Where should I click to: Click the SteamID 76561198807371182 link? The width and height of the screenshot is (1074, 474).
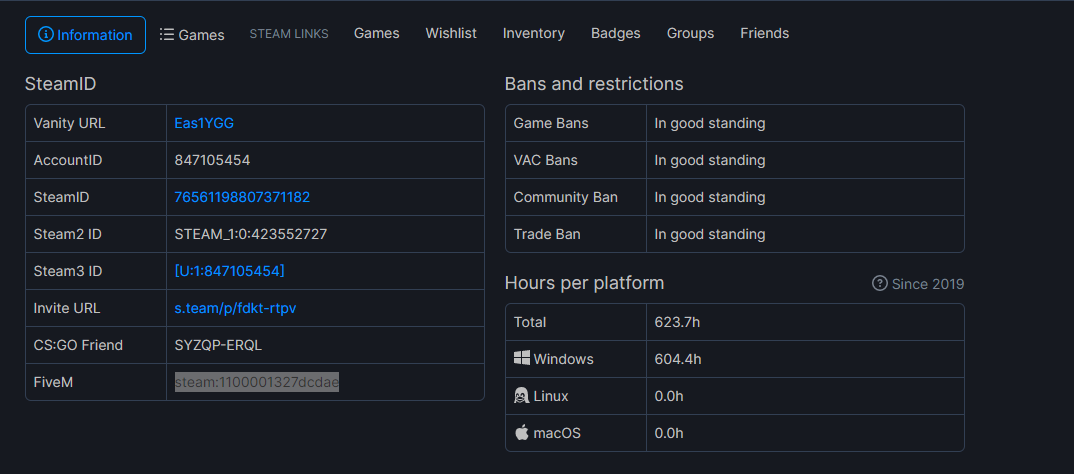242,197
